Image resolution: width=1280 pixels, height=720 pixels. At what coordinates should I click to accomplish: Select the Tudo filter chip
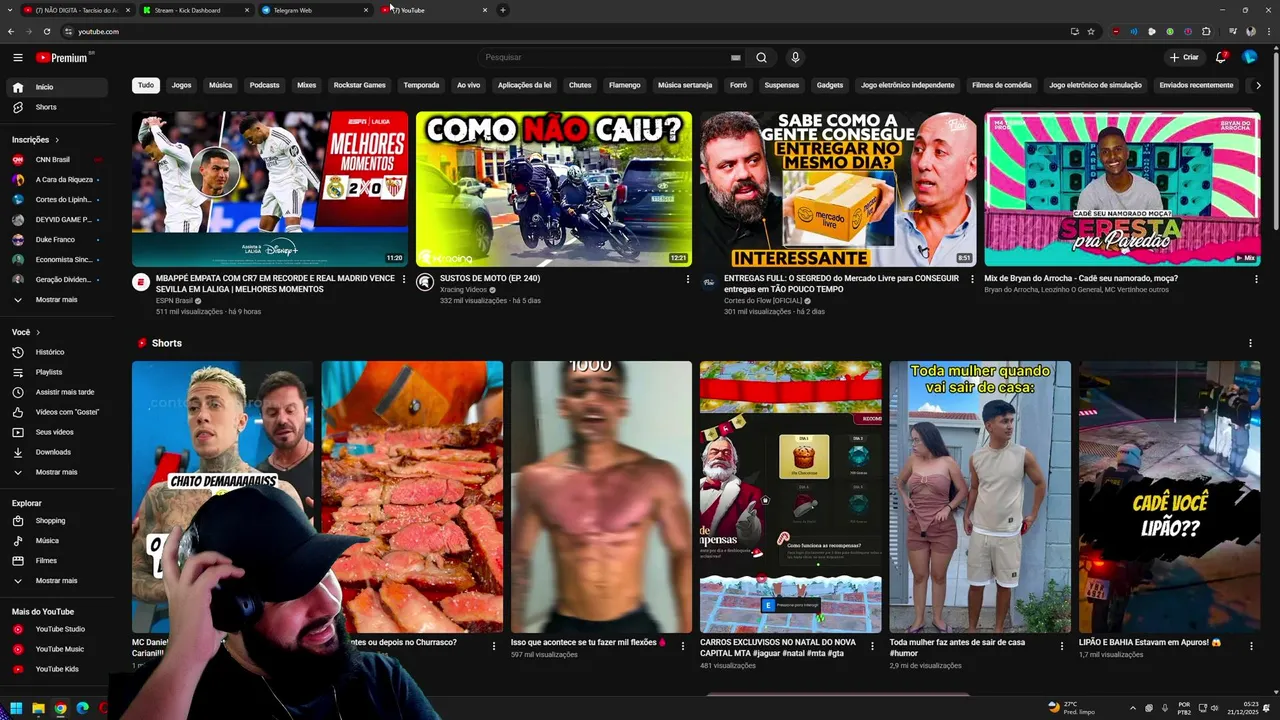click(x=146, y=86)
